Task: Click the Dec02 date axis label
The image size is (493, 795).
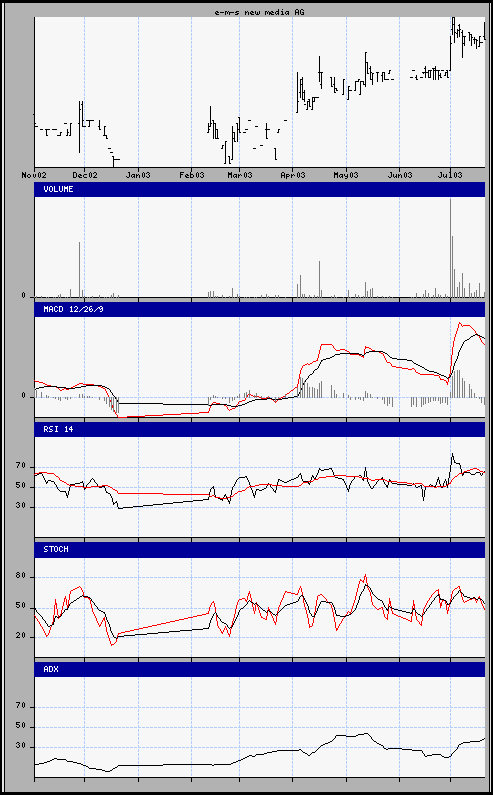Action: point(85,175)
